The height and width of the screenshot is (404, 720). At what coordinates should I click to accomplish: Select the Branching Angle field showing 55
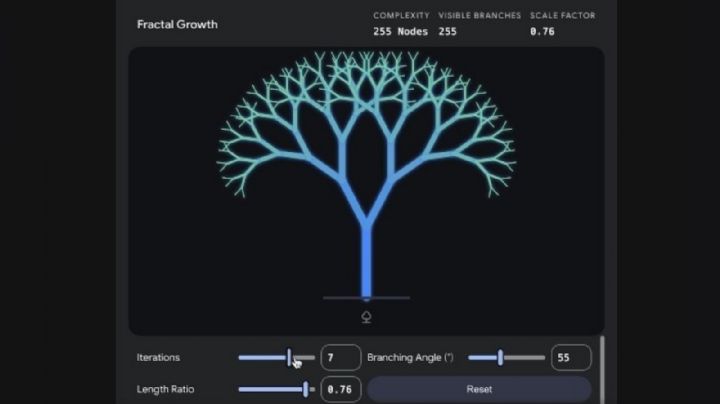[570, 357]
